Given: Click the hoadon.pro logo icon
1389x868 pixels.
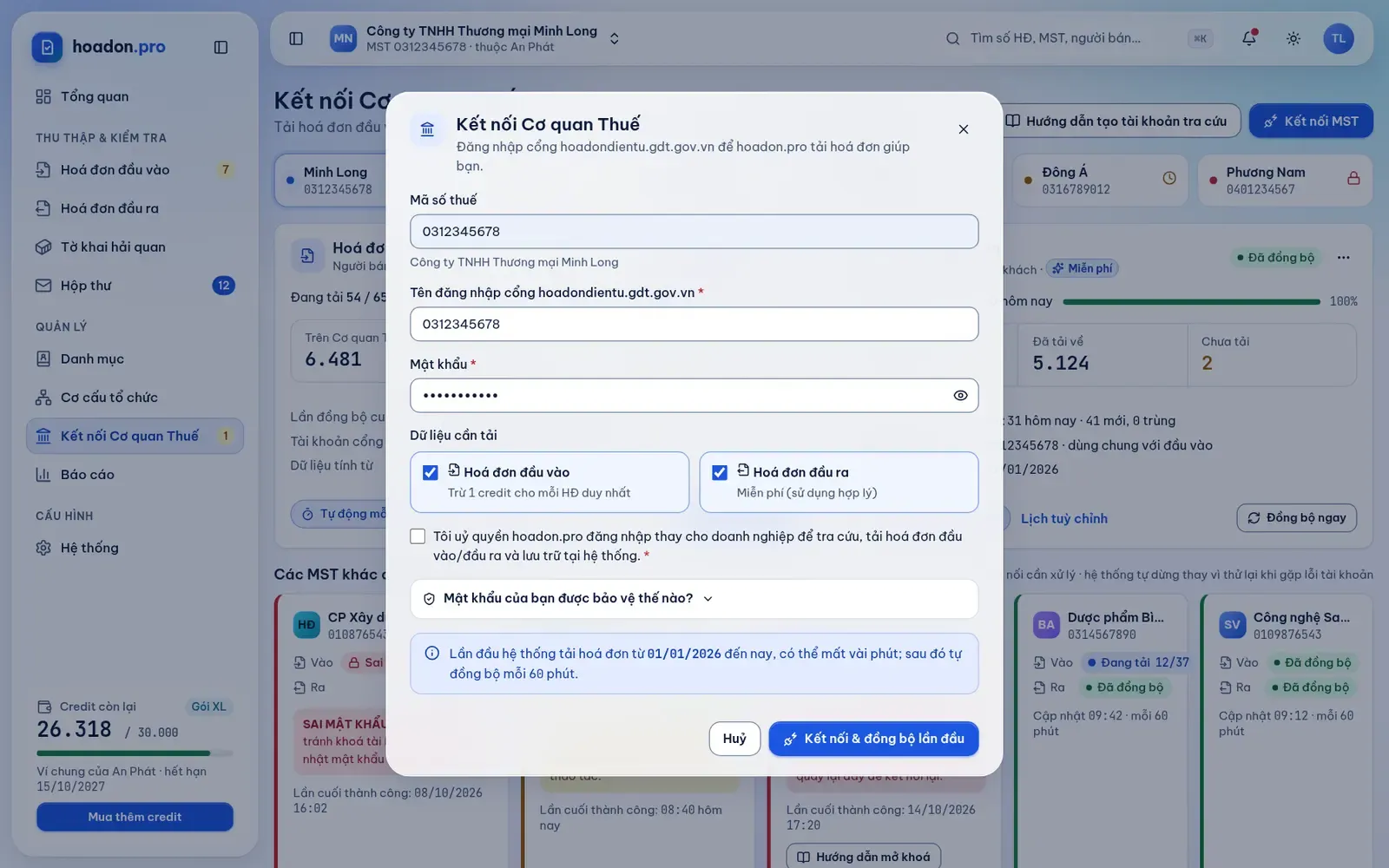Looking at the screenshot, I should 47,47.
